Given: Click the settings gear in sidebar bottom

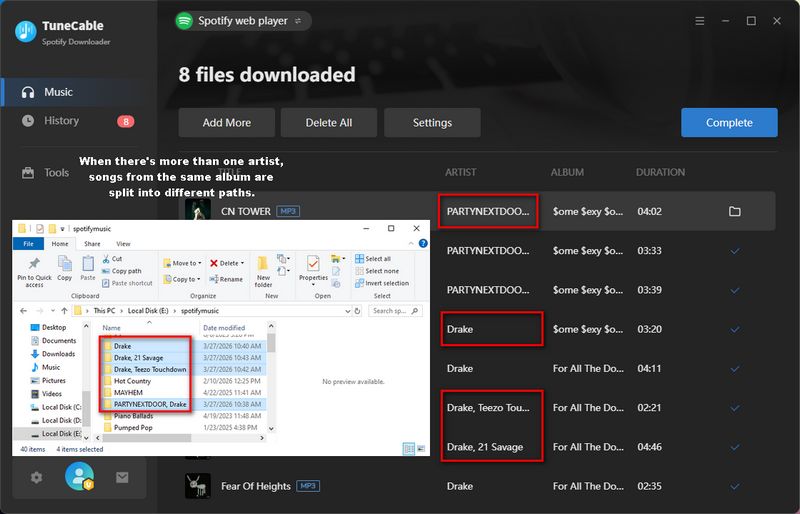Looking at the screenshot, I should (x=36, y=478).
